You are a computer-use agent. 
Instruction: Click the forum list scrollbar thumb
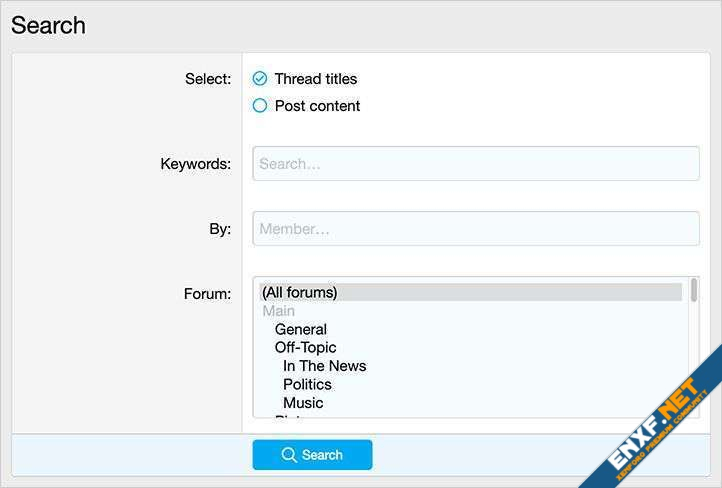[x=694, y=290]
